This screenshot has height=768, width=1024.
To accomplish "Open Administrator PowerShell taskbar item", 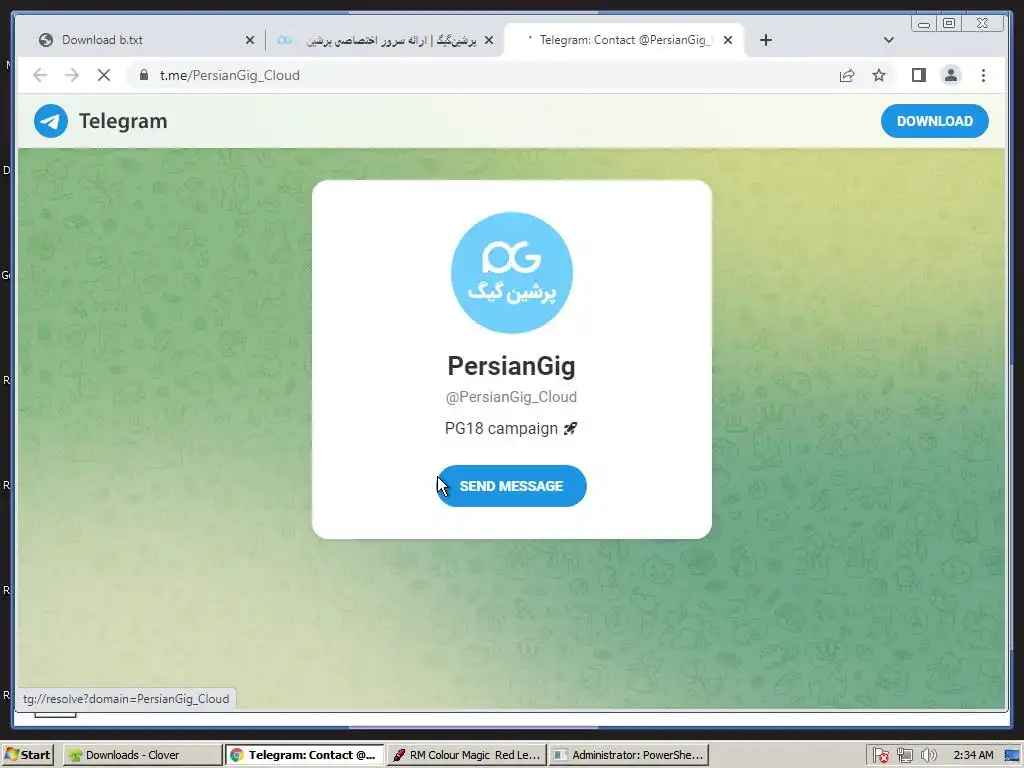I will tap(628, 755).
